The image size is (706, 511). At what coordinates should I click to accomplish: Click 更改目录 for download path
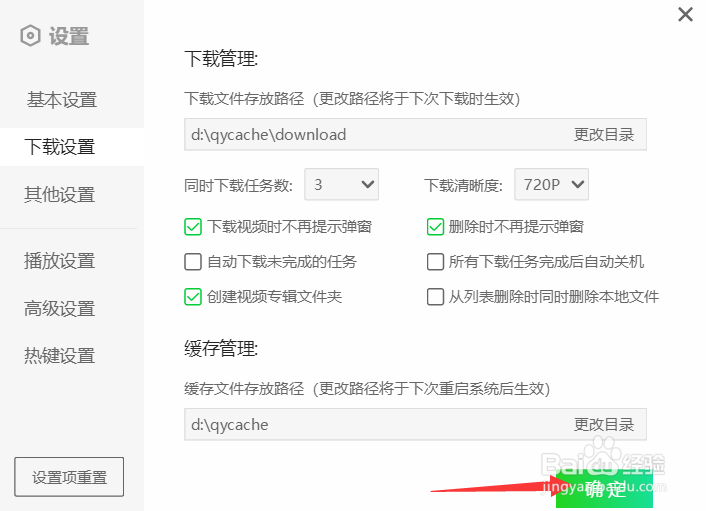pyautogui.click(x=604, y=135)
